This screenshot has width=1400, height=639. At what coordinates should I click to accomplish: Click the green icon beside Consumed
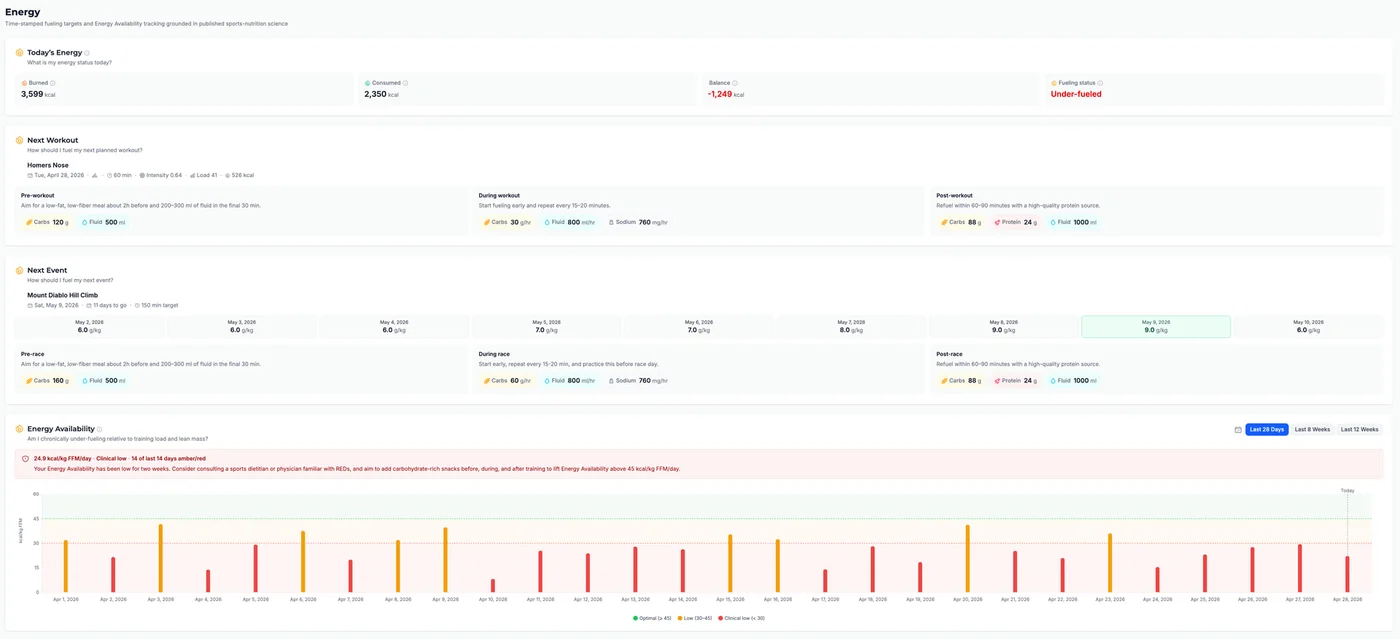(367, 83)
